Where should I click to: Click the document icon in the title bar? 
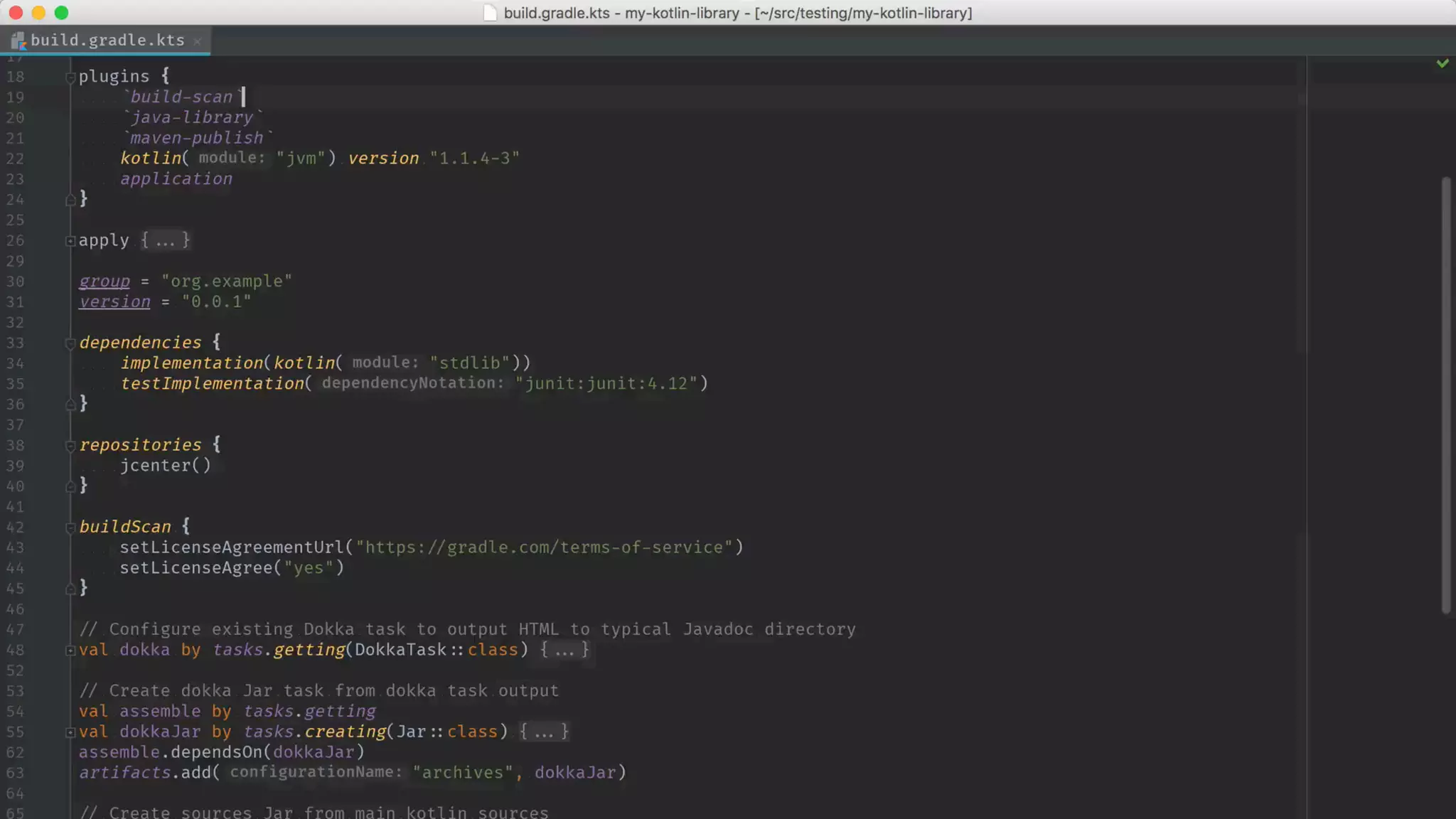[x=490, y=13]
